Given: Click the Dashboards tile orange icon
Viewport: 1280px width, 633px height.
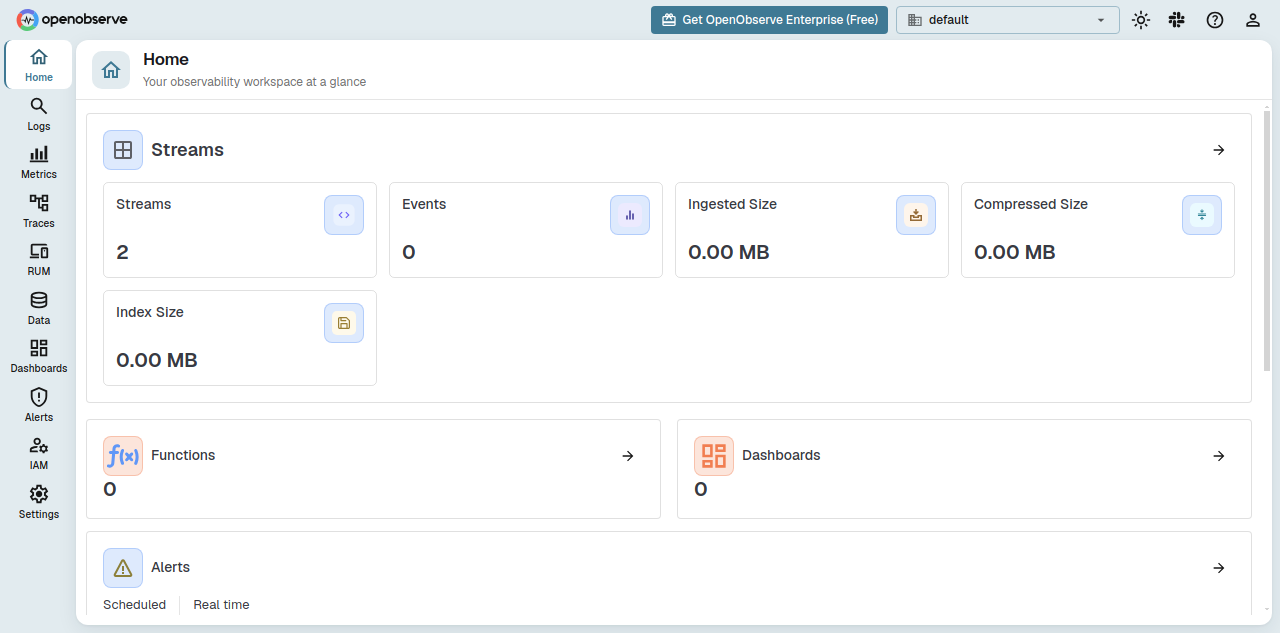Looking at the screenshot, I should click(714, 456).
